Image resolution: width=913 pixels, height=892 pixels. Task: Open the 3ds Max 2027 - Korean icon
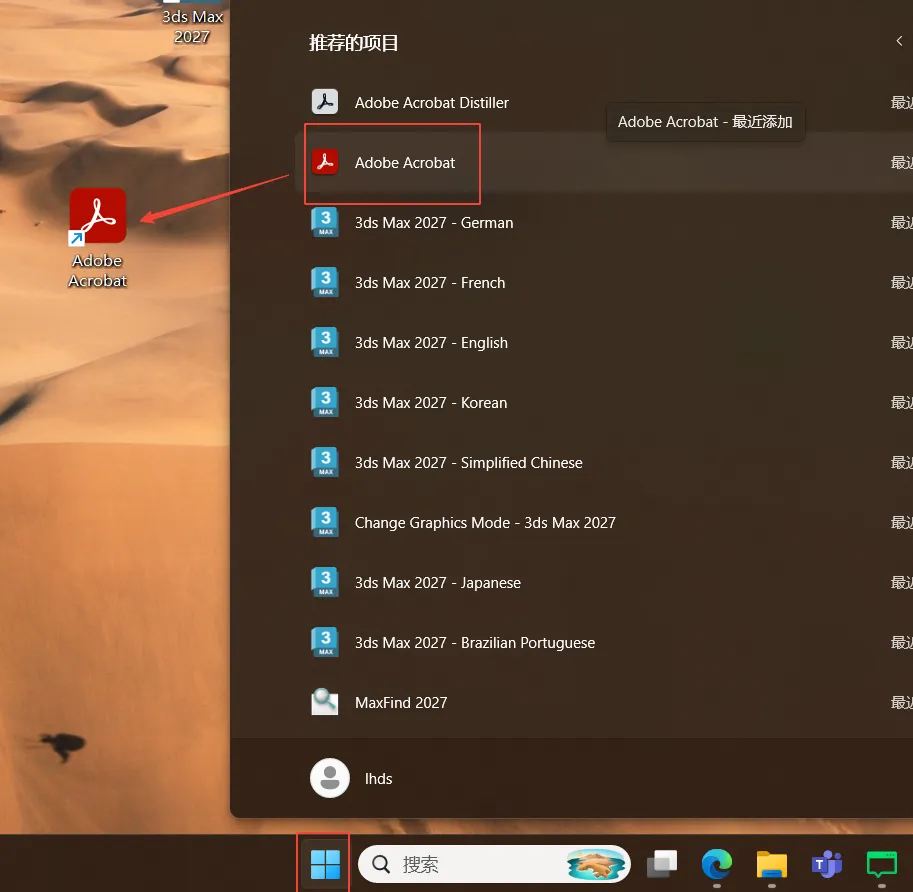pyautogui.click(x=325, y=402)
